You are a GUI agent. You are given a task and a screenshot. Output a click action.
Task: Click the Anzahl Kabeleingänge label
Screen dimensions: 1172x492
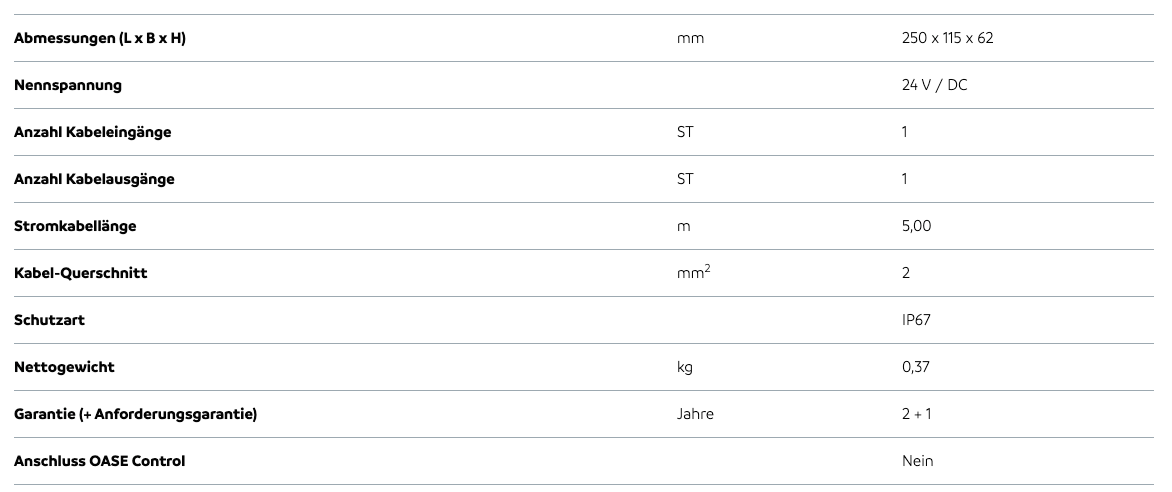[x=92, y=132]
